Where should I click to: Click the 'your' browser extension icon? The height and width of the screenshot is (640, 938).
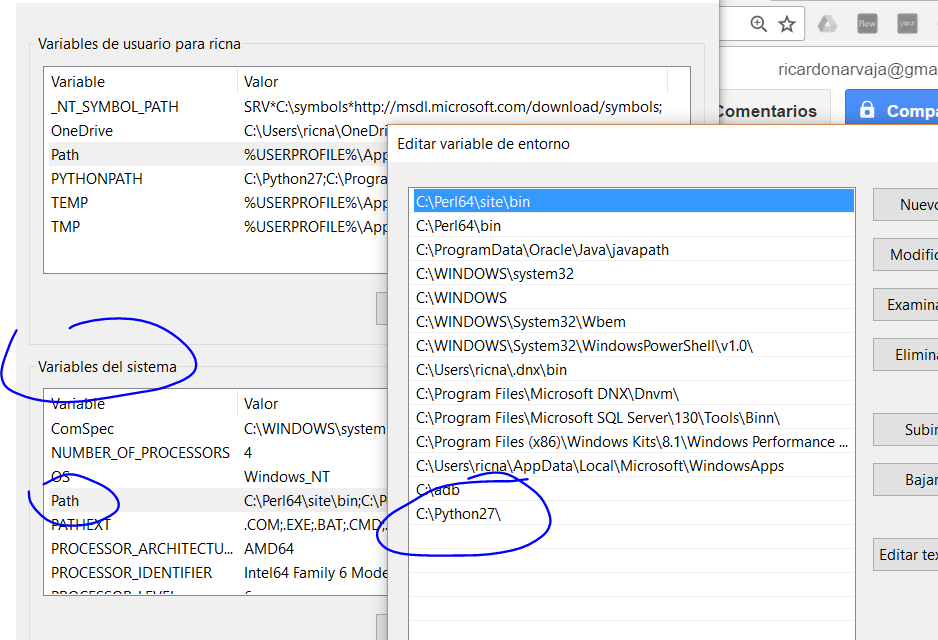click(907, 24)
